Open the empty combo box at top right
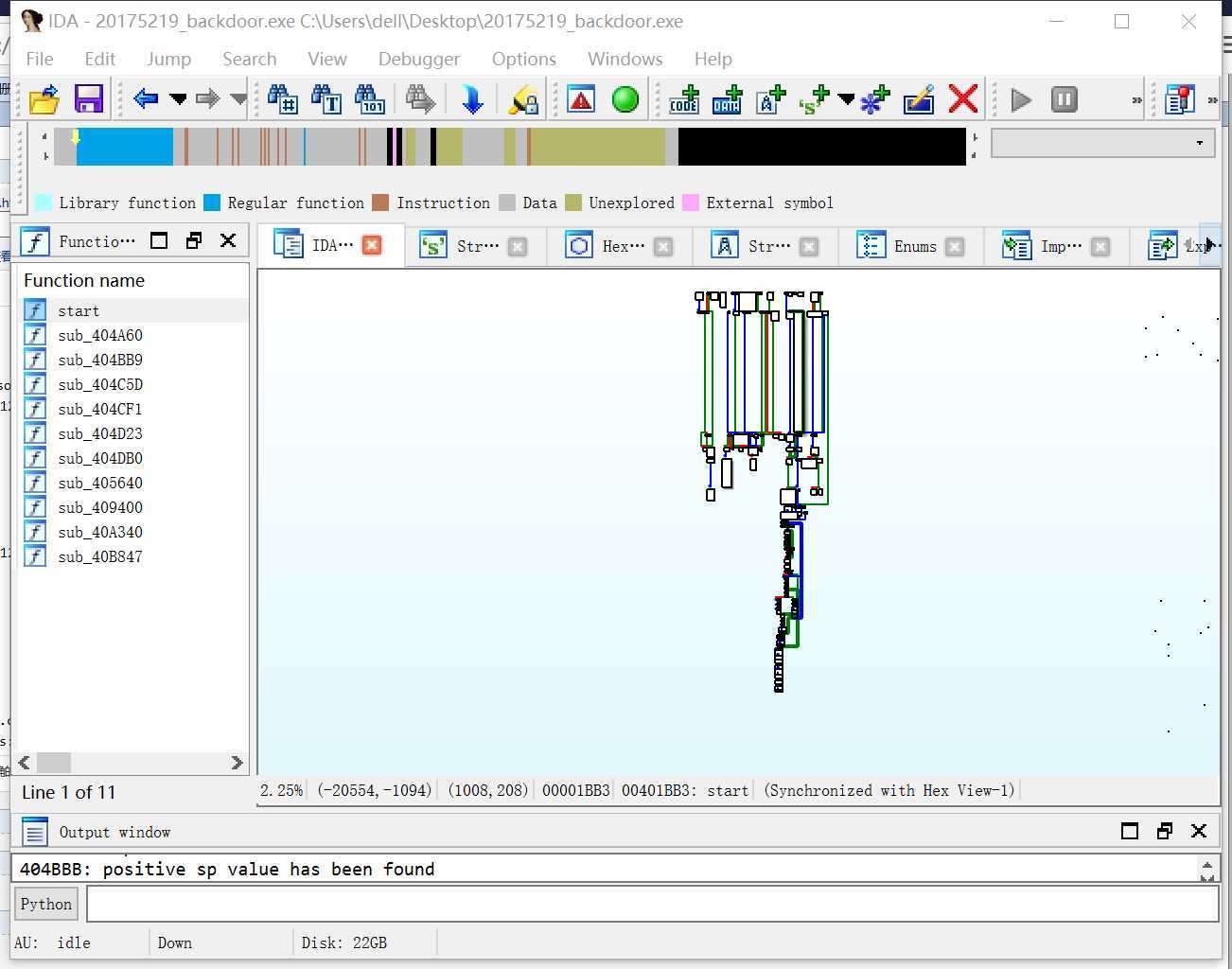This screenshot has height=969, width=1232. pos(1102,143)
